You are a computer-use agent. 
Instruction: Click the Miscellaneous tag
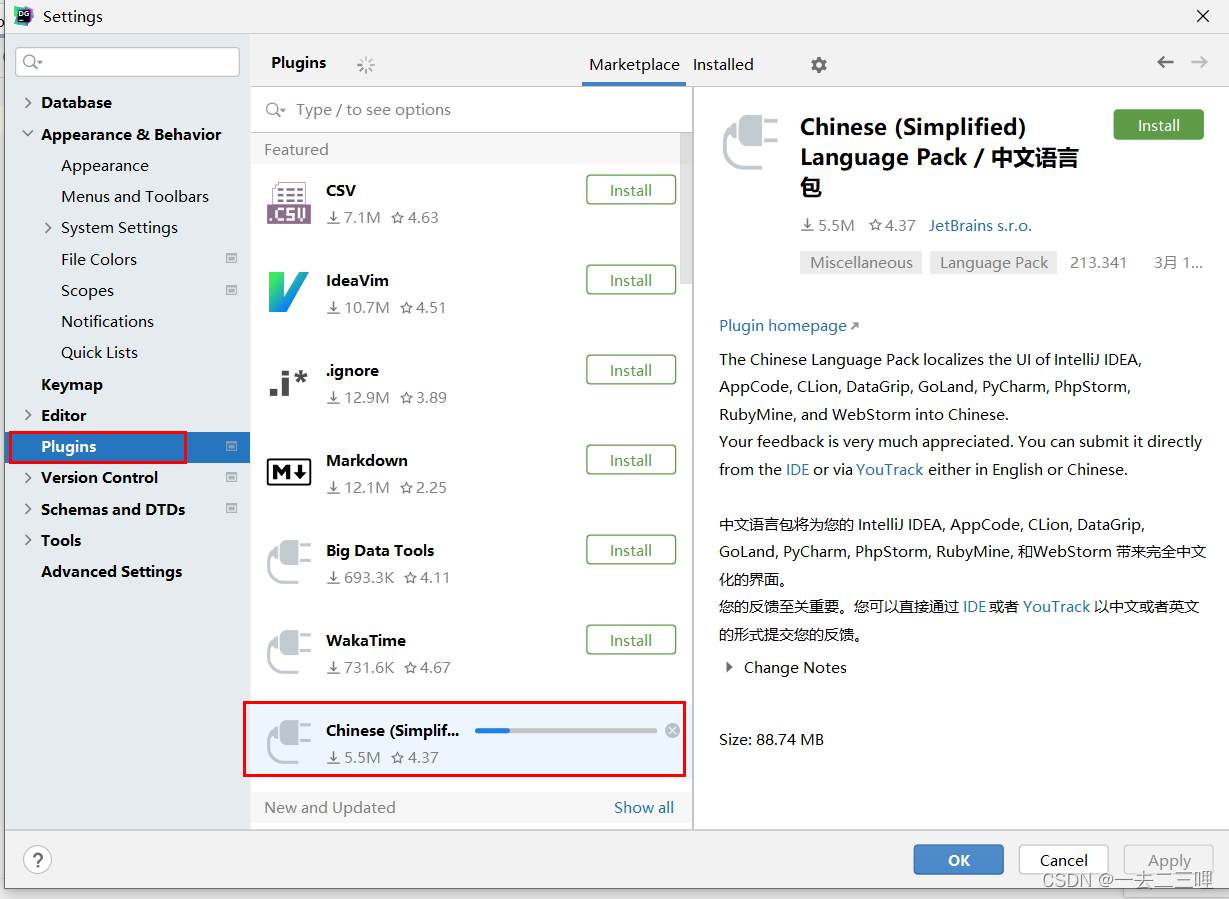click(861, 262)
